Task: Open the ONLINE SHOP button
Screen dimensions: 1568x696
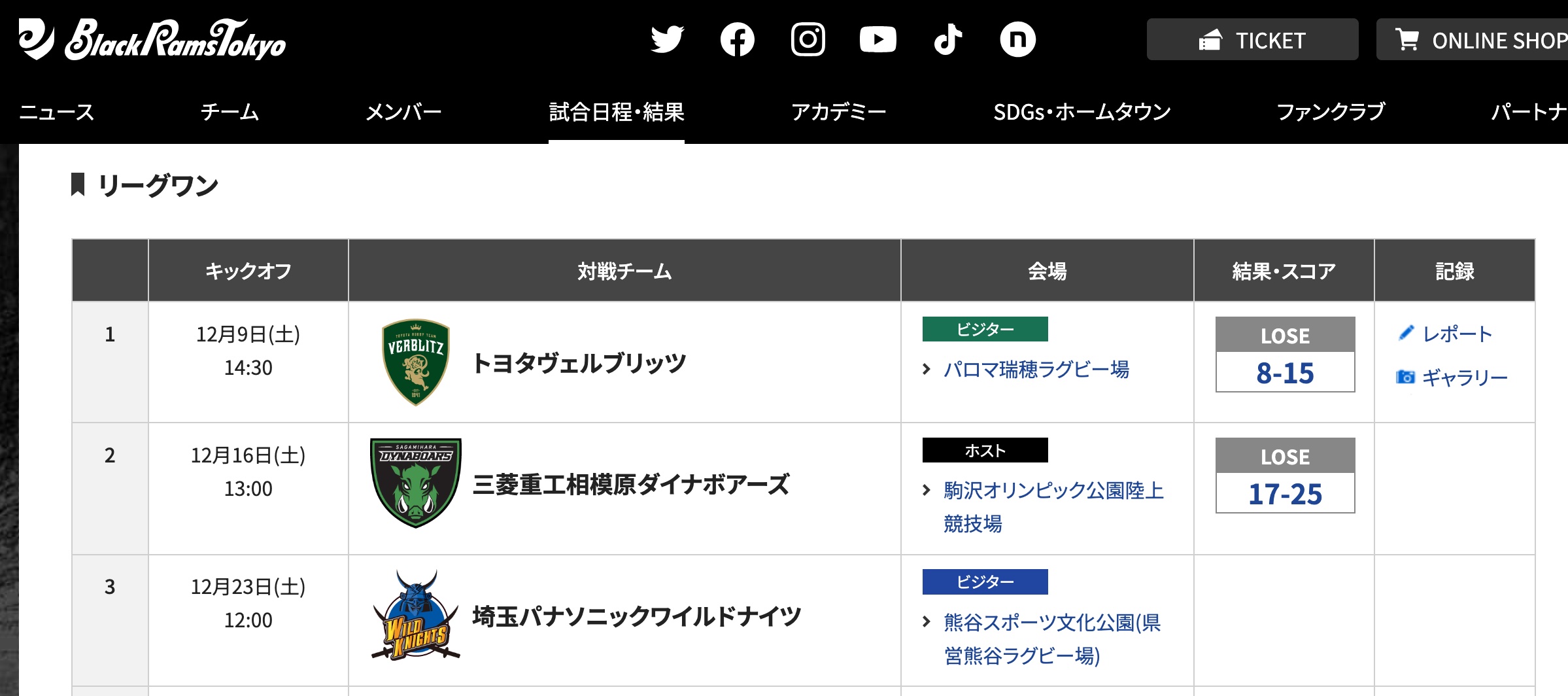Action: 1473,40
